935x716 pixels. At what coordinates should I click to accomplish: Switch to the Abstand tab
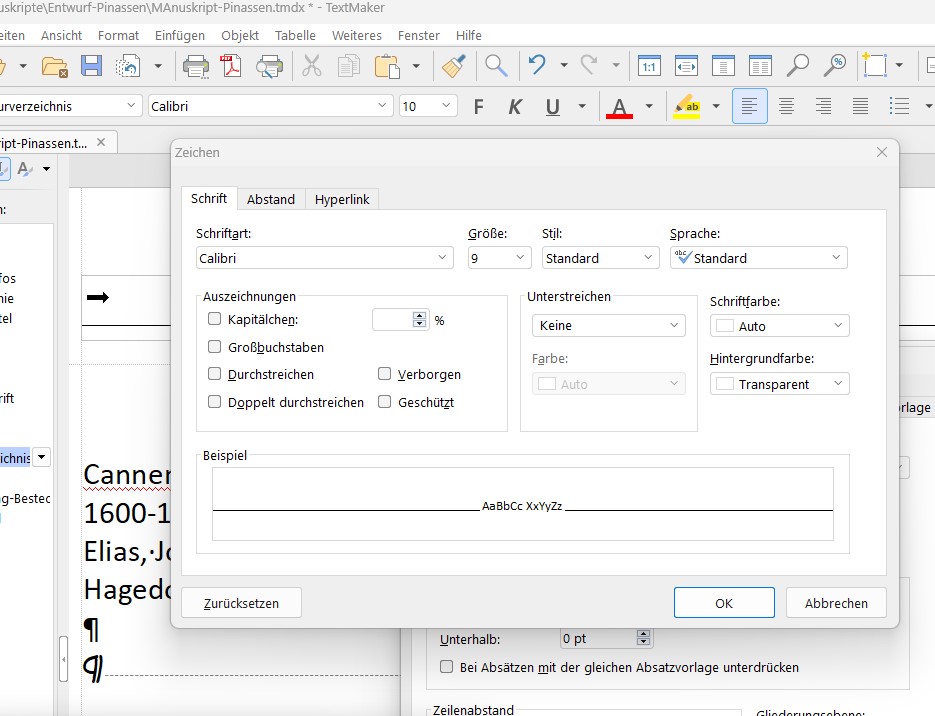point(271,199)
